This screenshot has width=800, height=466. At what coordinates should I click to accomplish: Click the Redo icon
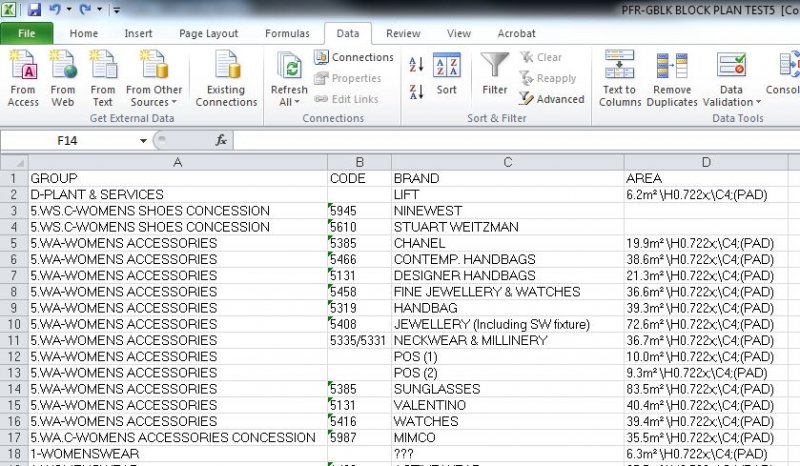point(85,9)
